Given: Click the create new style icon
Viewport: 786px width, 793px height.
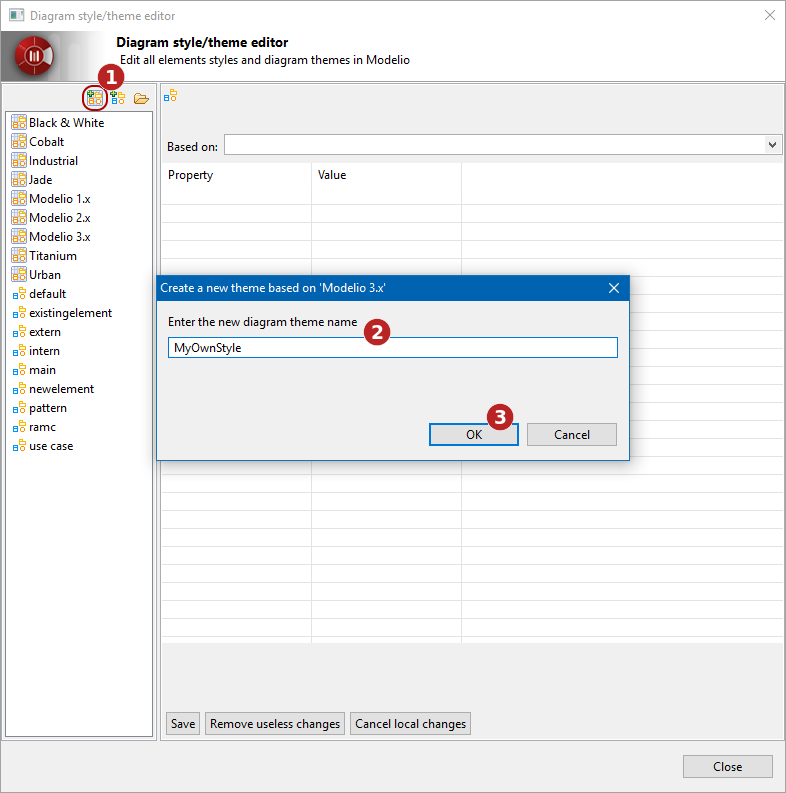Looking at the screenshot, I should click(x=118, y=98).
